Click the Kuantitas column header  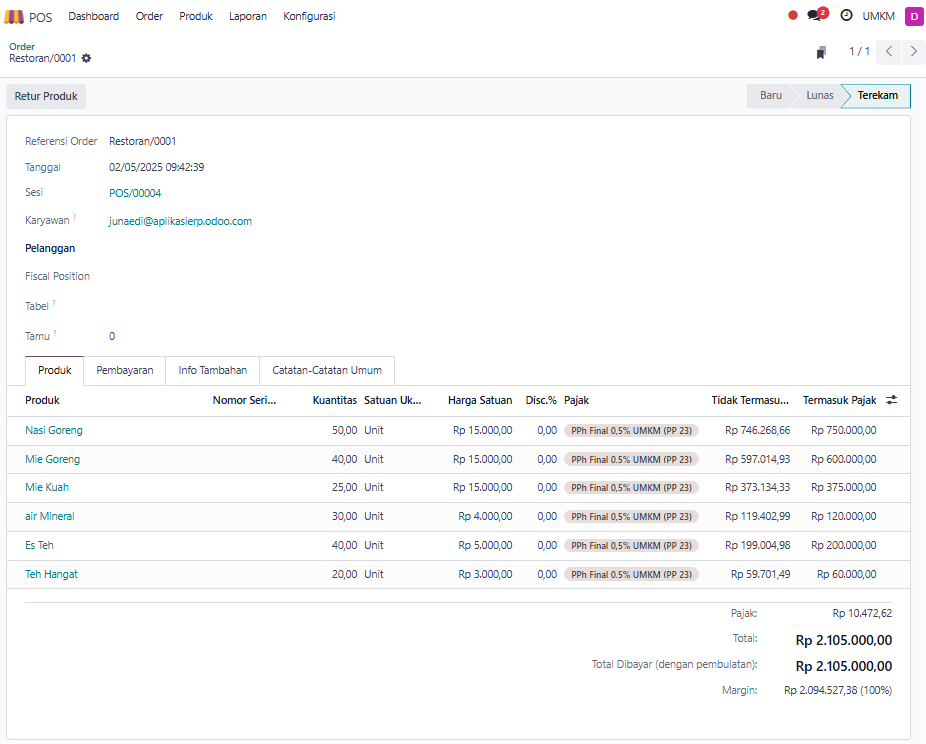point(334,400)
